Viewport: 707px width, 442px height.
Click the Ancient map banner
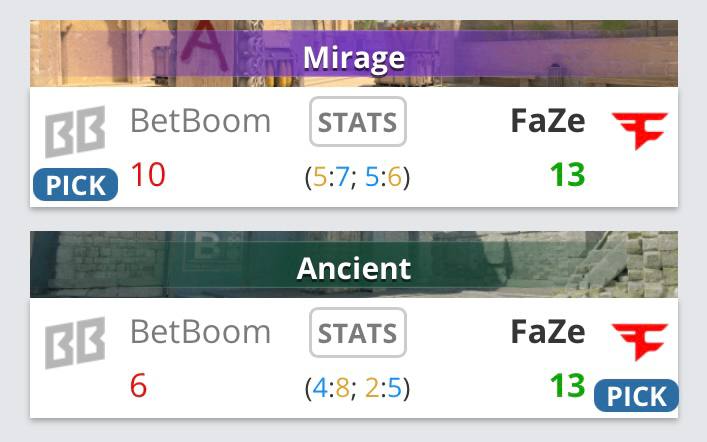coord(354,264)
